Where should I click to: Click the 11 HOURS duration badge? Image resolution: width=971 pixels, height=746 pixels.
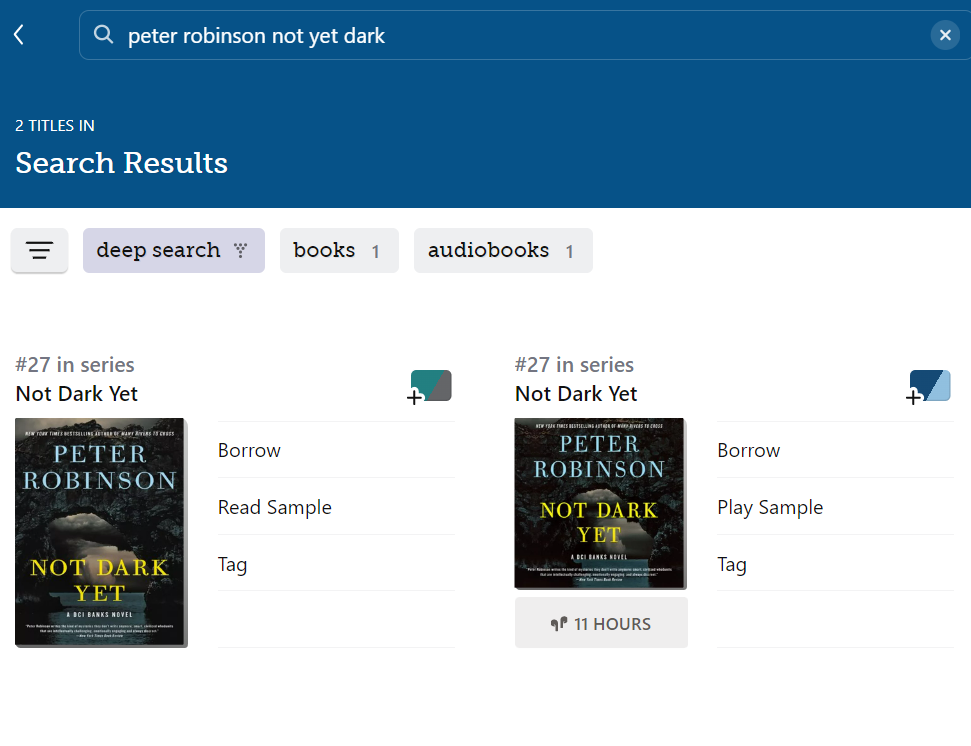[601, 623]
